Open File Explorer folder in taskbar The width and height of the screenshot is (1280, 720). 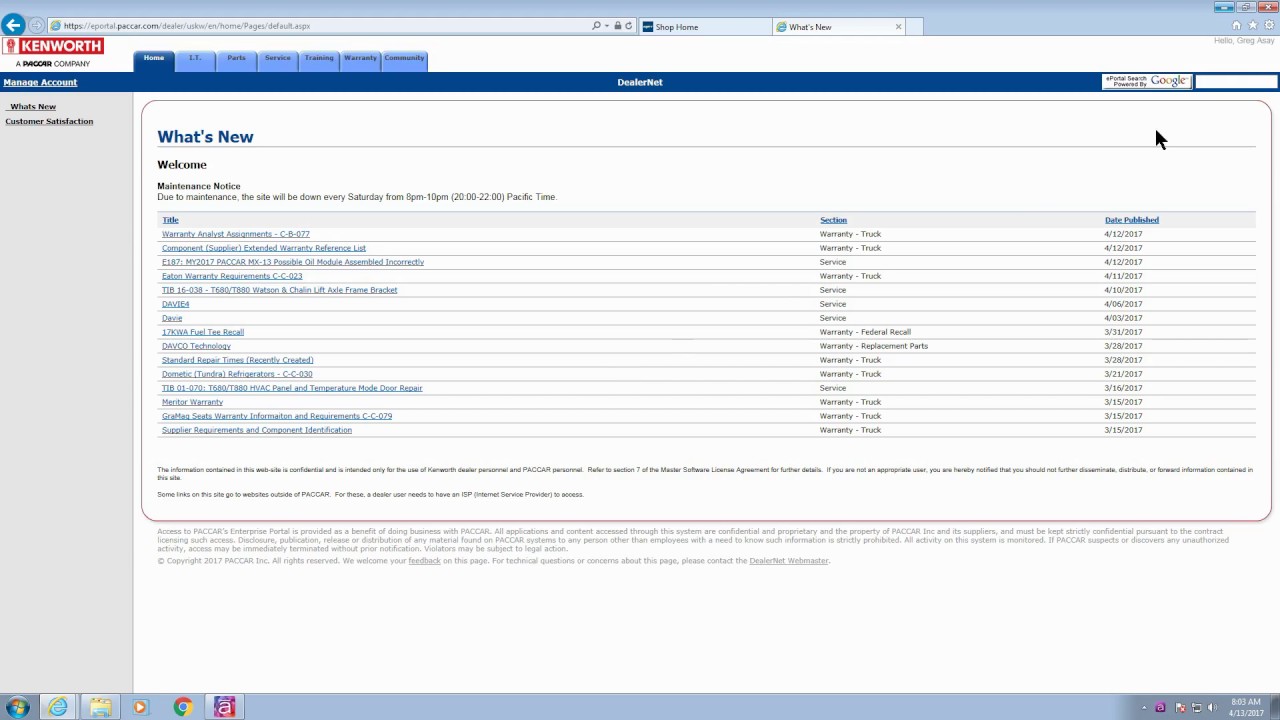click(100, 707)
